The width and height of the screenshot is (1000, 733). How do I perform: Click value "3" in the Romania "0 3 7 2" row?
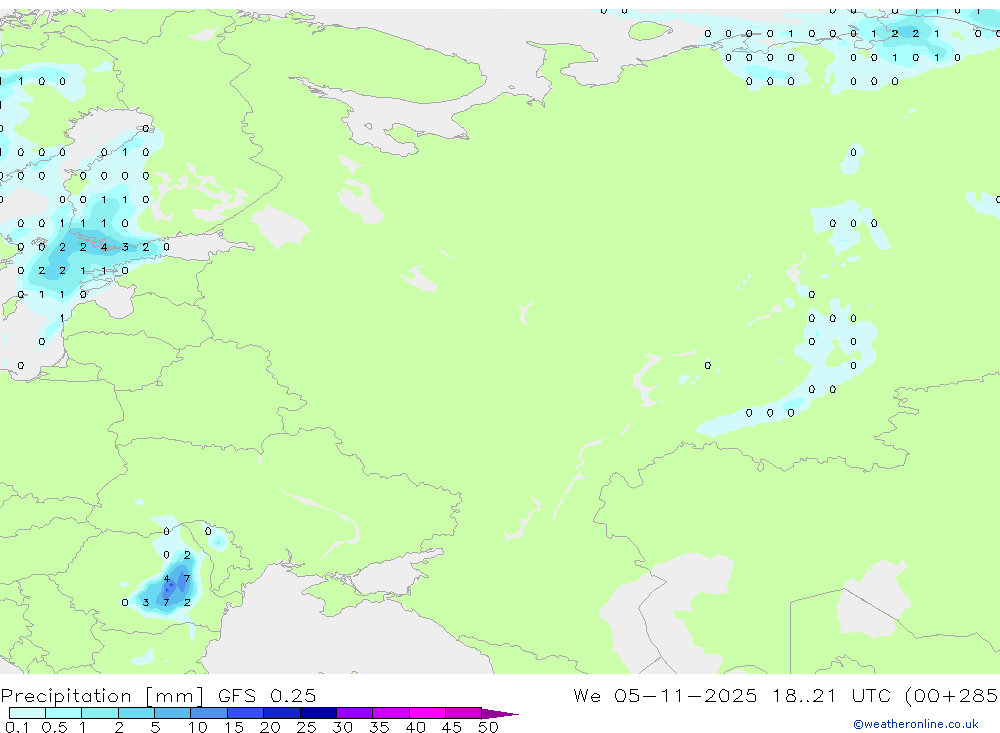[x=146, y=602]
